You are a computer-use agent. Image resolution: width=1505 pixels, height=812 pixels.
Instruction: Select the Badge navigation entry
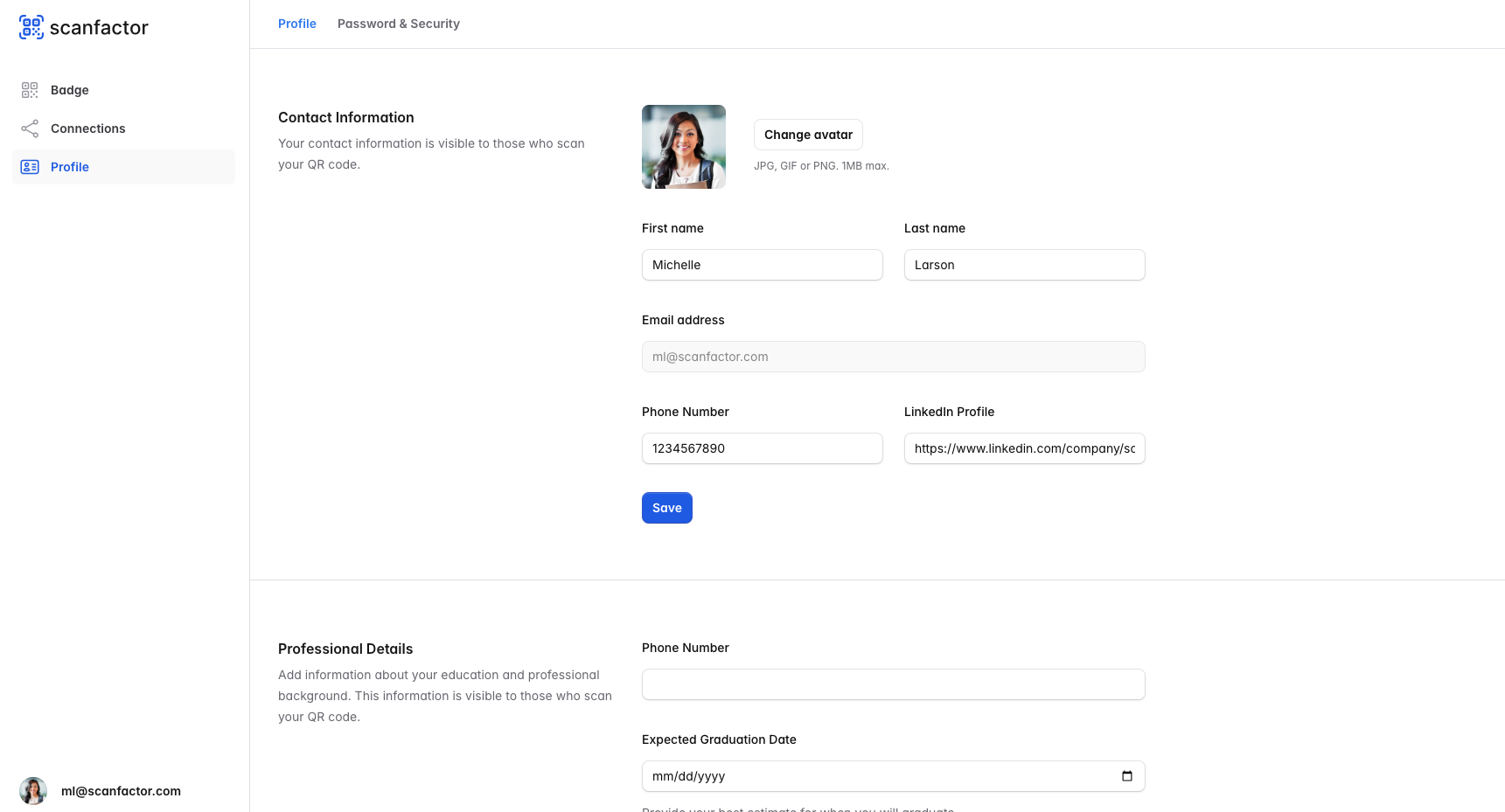pyautogui.click(x=69, y=90)
